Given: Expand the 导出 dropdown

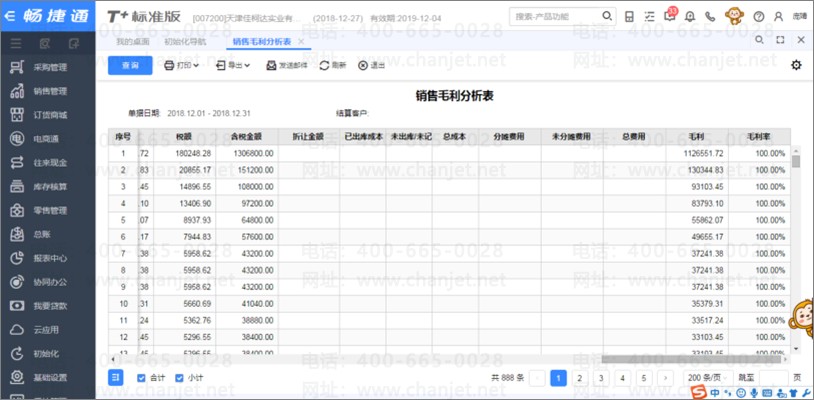Looking at the screenshot, I should coord(235,65).
